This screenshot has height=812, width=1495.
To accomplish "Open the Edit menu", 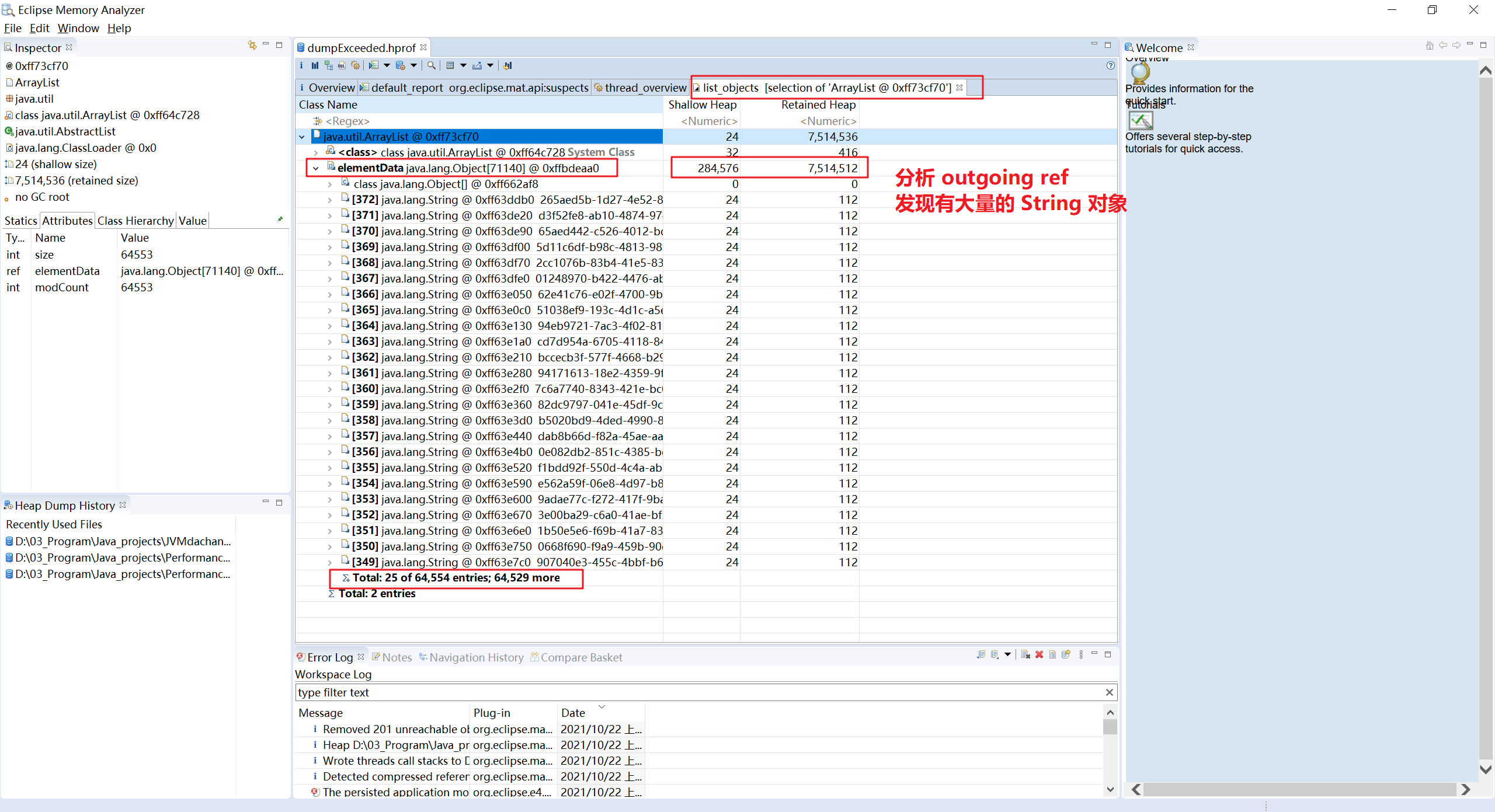I will [x=40, y=28].
